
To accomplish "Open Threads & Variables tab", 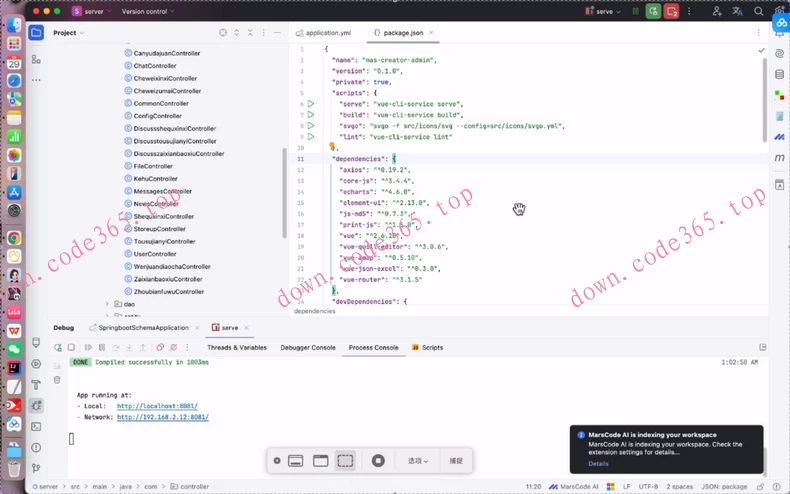I will (x=237, y=347).
